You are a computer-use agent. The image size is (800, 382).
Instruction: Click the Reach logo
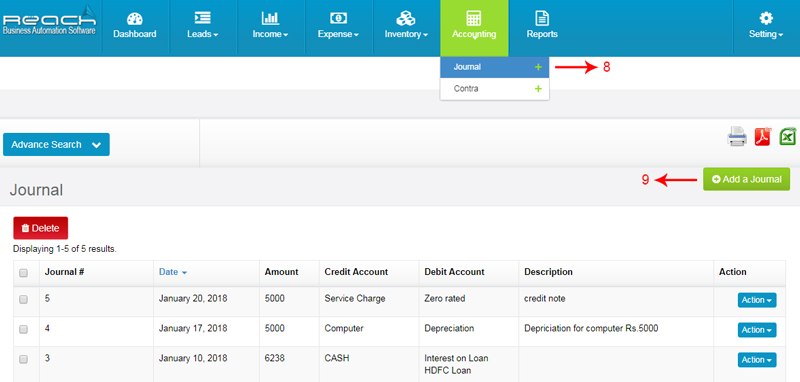[49, 22]
